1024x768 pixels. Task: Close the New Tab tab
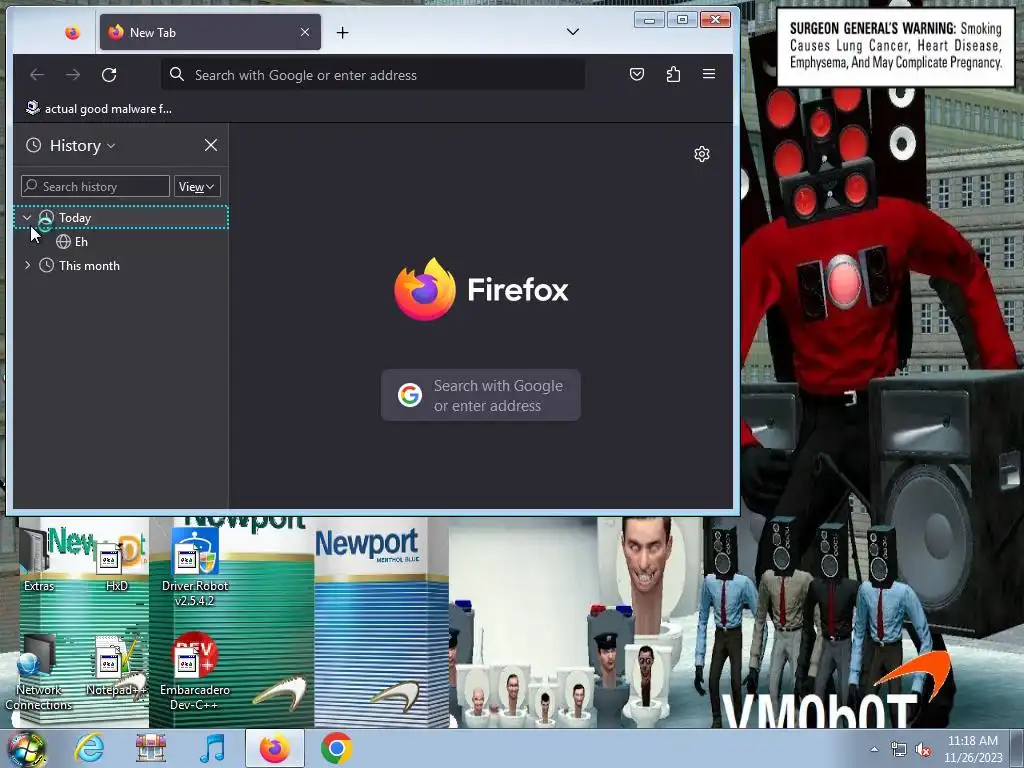[x=305, y=32]
